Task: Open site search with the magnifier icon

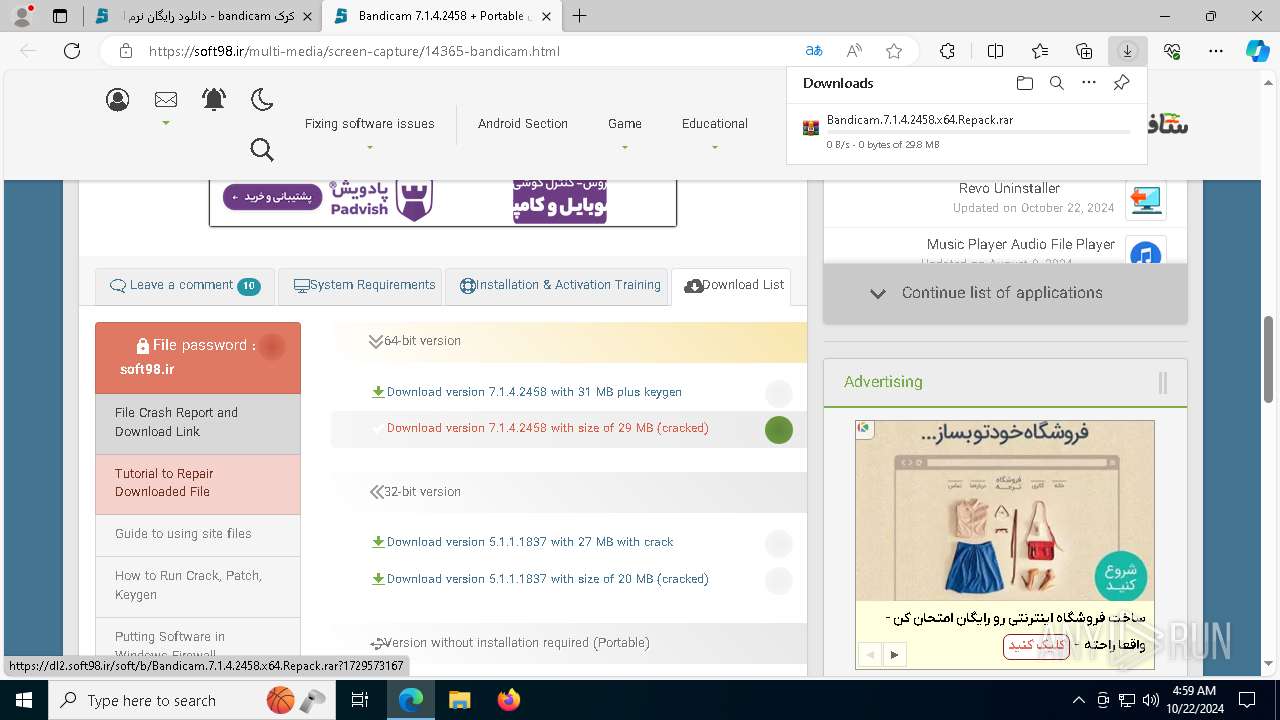Action: [262, 150]
